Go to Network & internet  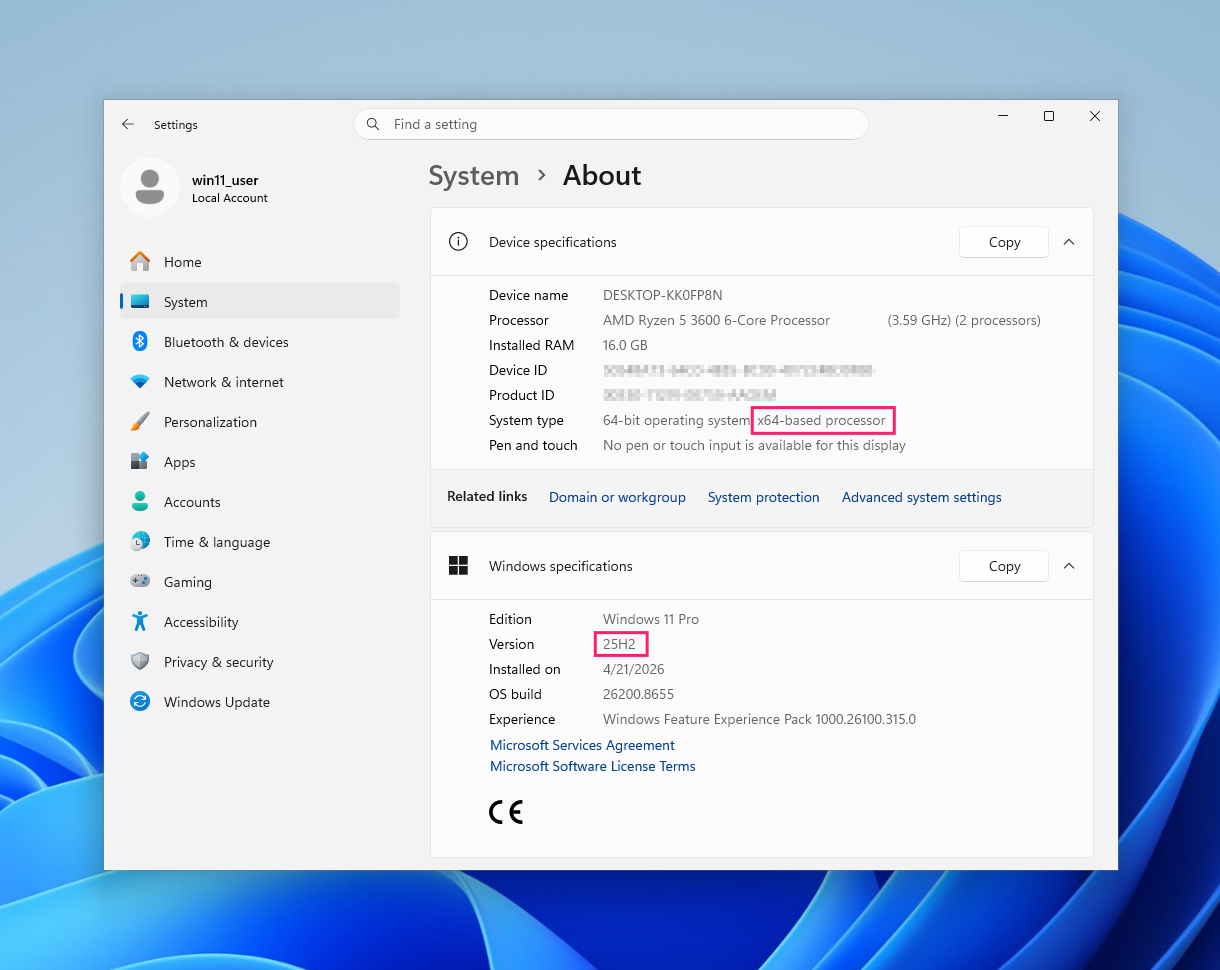[x=260, y=382]
